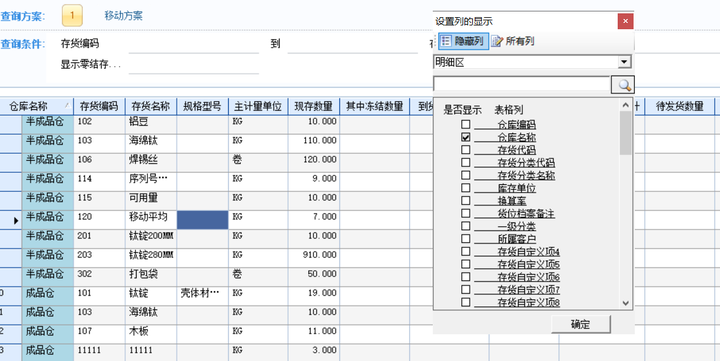Click the 换算率 column label
720x361 pixels.
(512, 201)
